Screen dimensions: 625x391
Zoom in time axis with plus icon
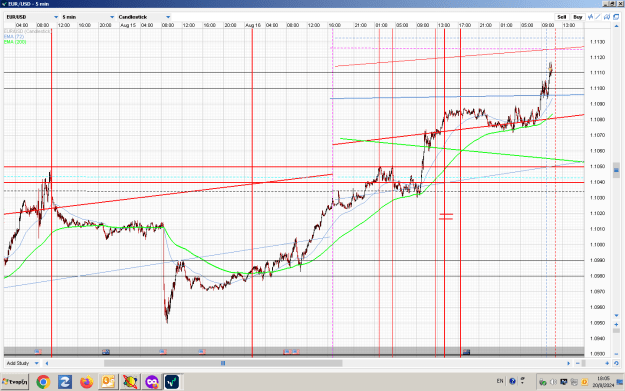[x=607, y=363]
